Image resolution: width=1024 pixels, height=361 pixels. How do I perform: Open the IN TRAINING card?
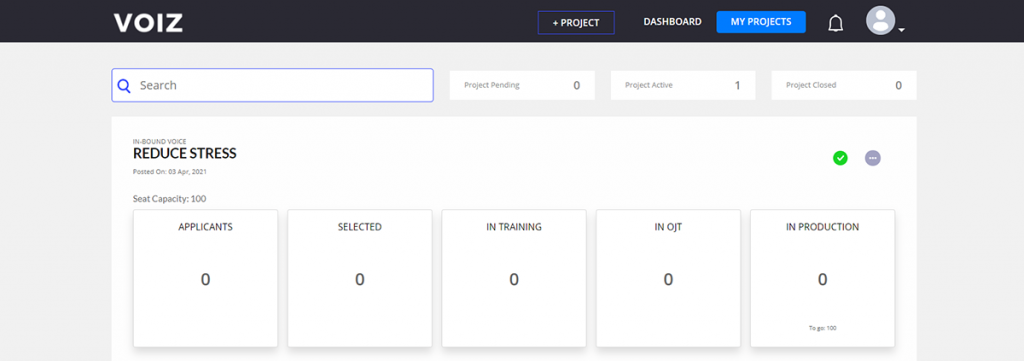point(514,278)
